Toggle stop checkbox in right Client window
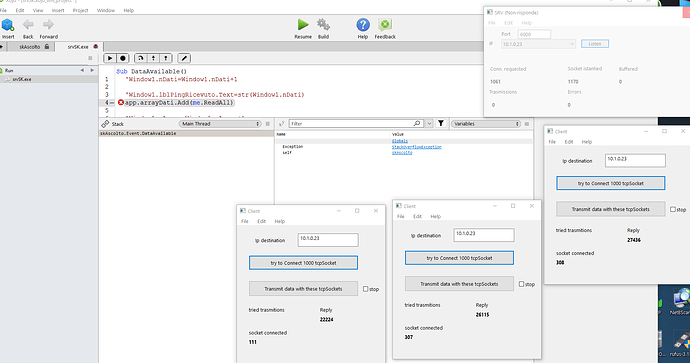The image size is (690, 363). point(673,209)
